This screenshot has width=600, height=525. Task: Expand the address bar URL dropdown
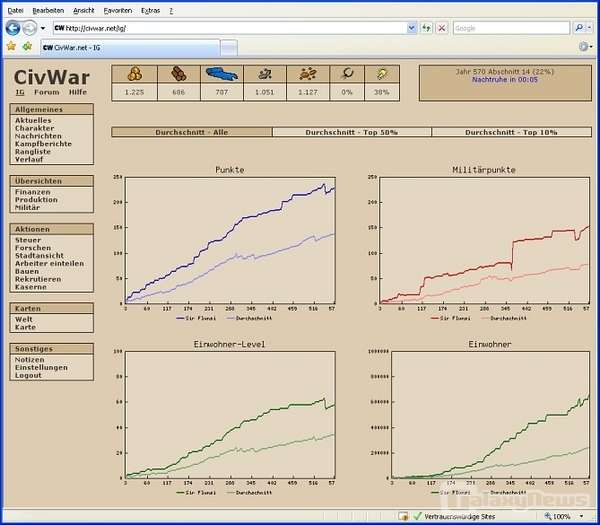412,28
